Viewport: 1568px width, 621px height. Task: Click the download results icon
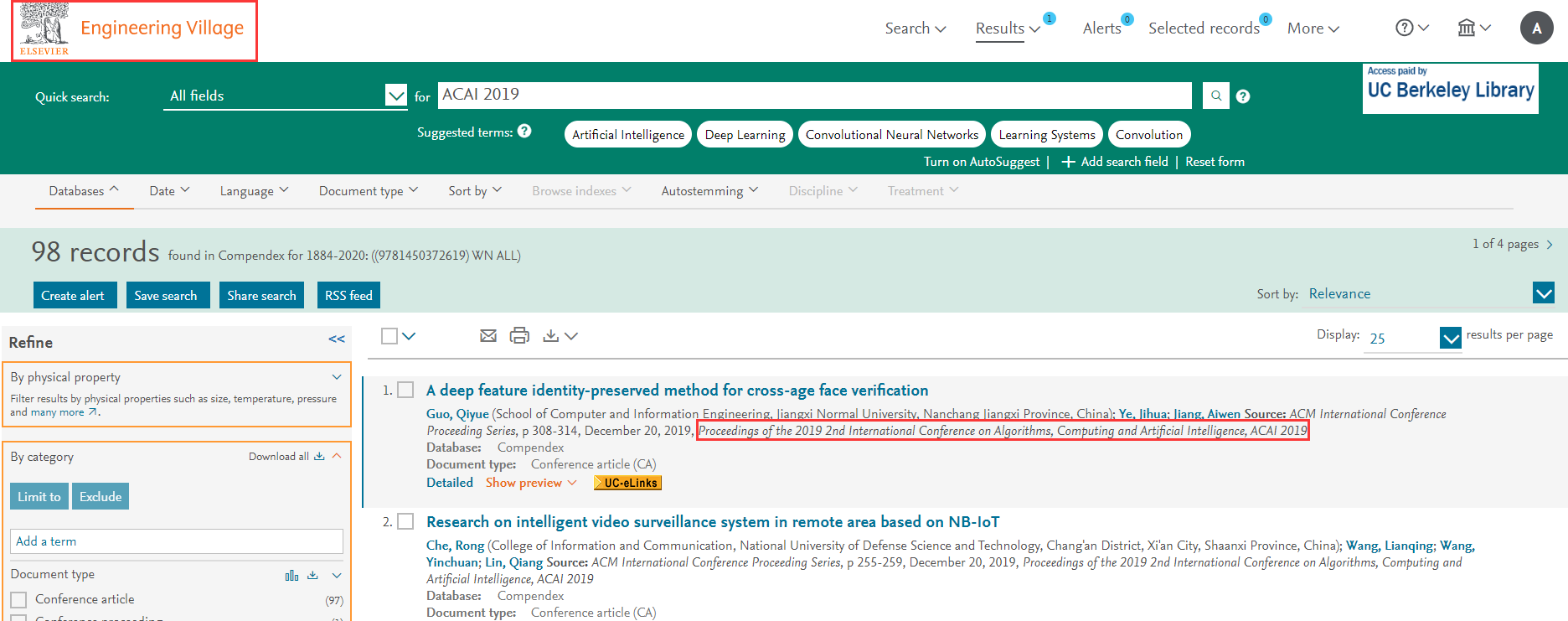[551, 336]
